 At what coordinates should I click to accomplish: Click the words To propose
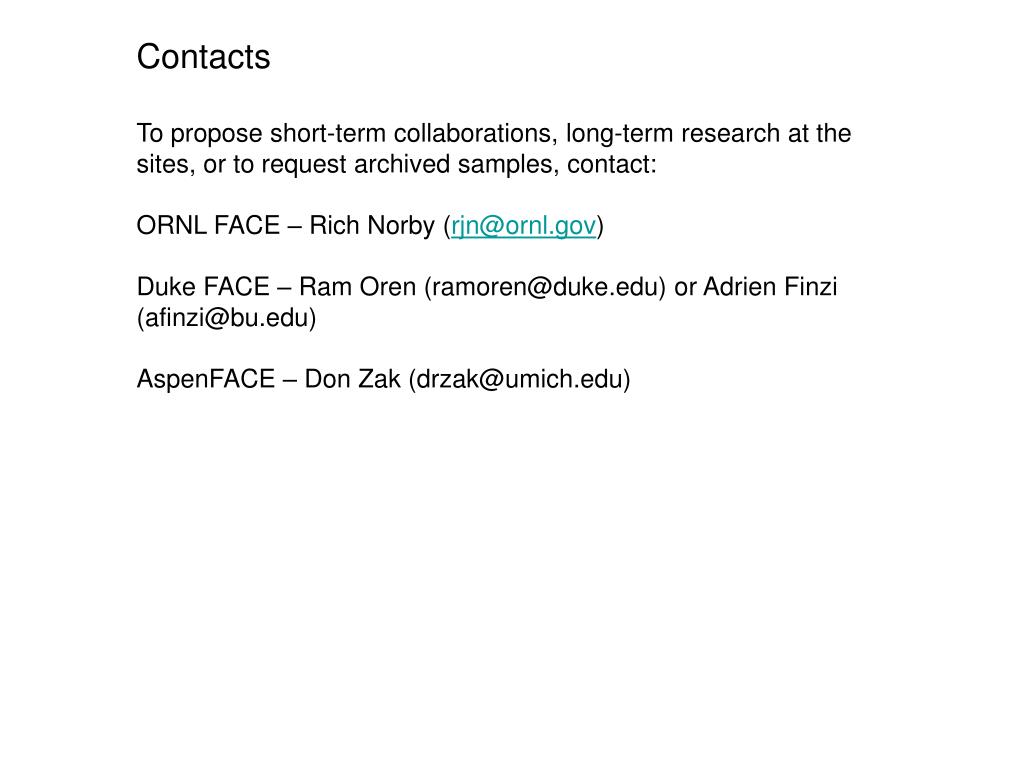click(x=199, y=134)
